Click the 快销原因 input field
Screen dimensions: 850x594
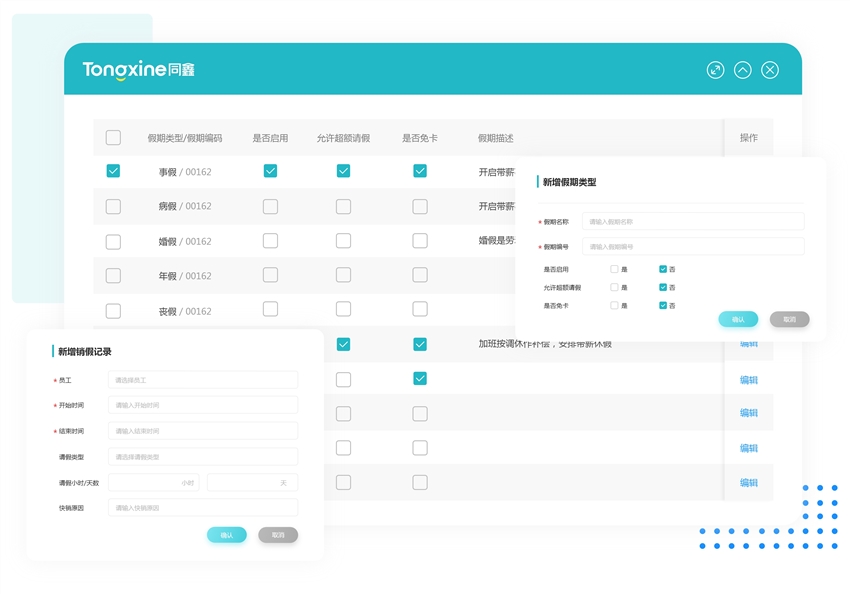202,508
